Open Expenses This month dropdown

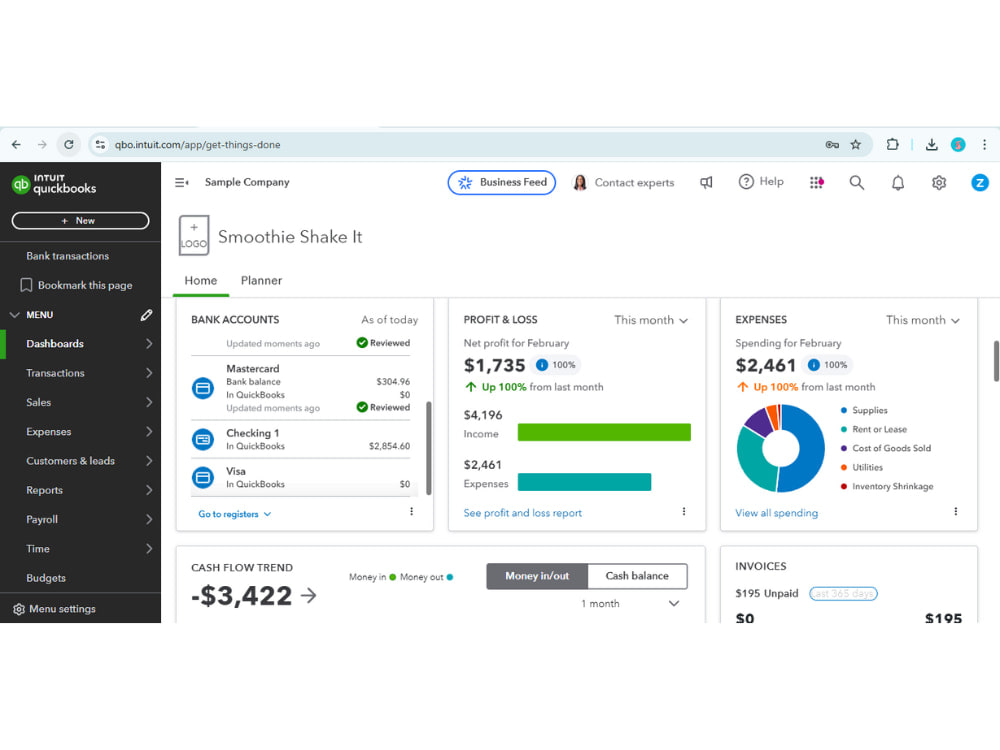pyautogui.click(x=923, y=320)
